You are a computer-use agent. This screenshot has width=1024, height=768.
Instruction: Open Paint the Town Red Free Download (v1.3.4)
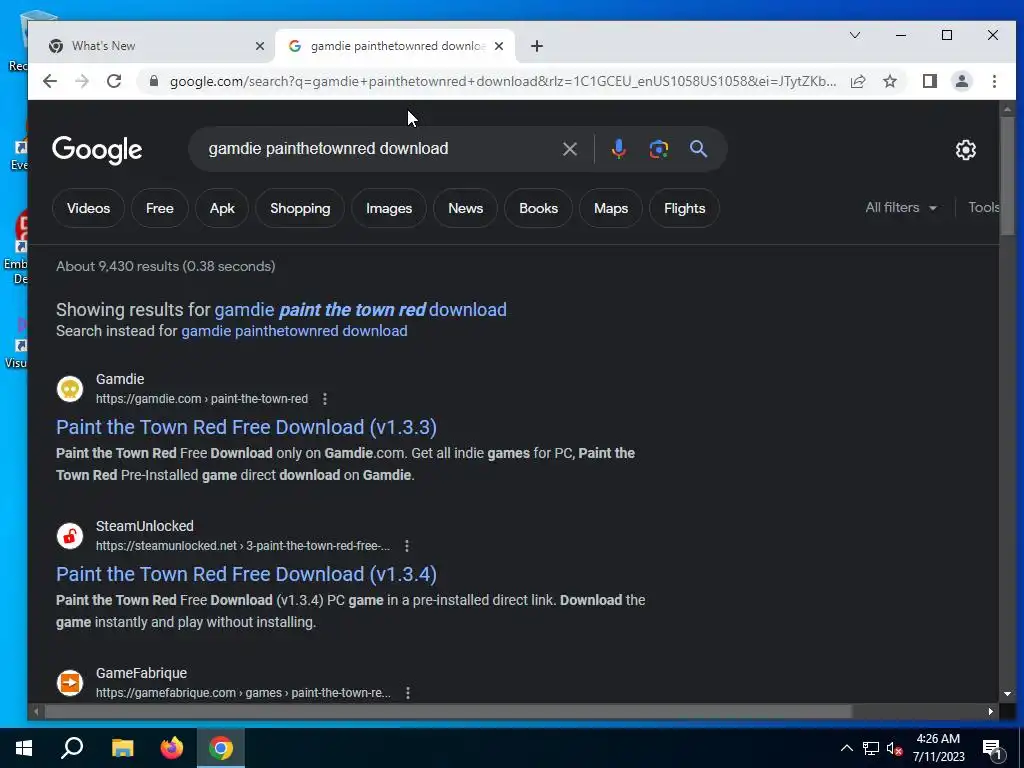pyautogui.click(x=246, y=574)
